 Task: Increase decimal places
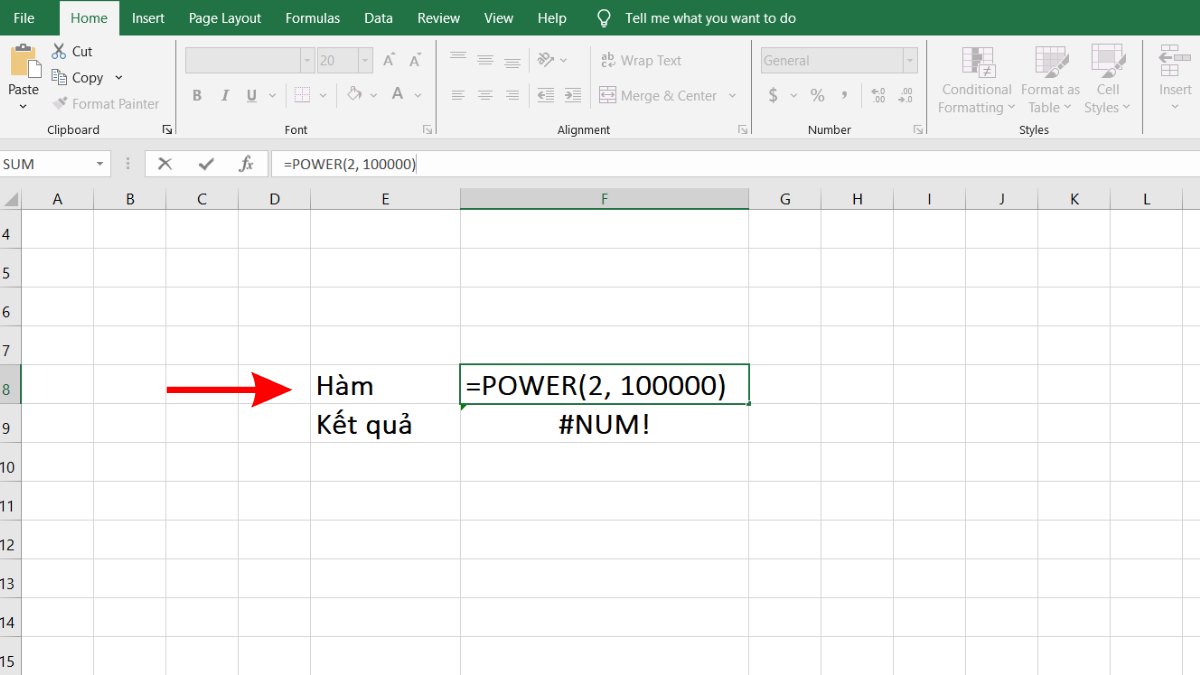click(879, 95)
